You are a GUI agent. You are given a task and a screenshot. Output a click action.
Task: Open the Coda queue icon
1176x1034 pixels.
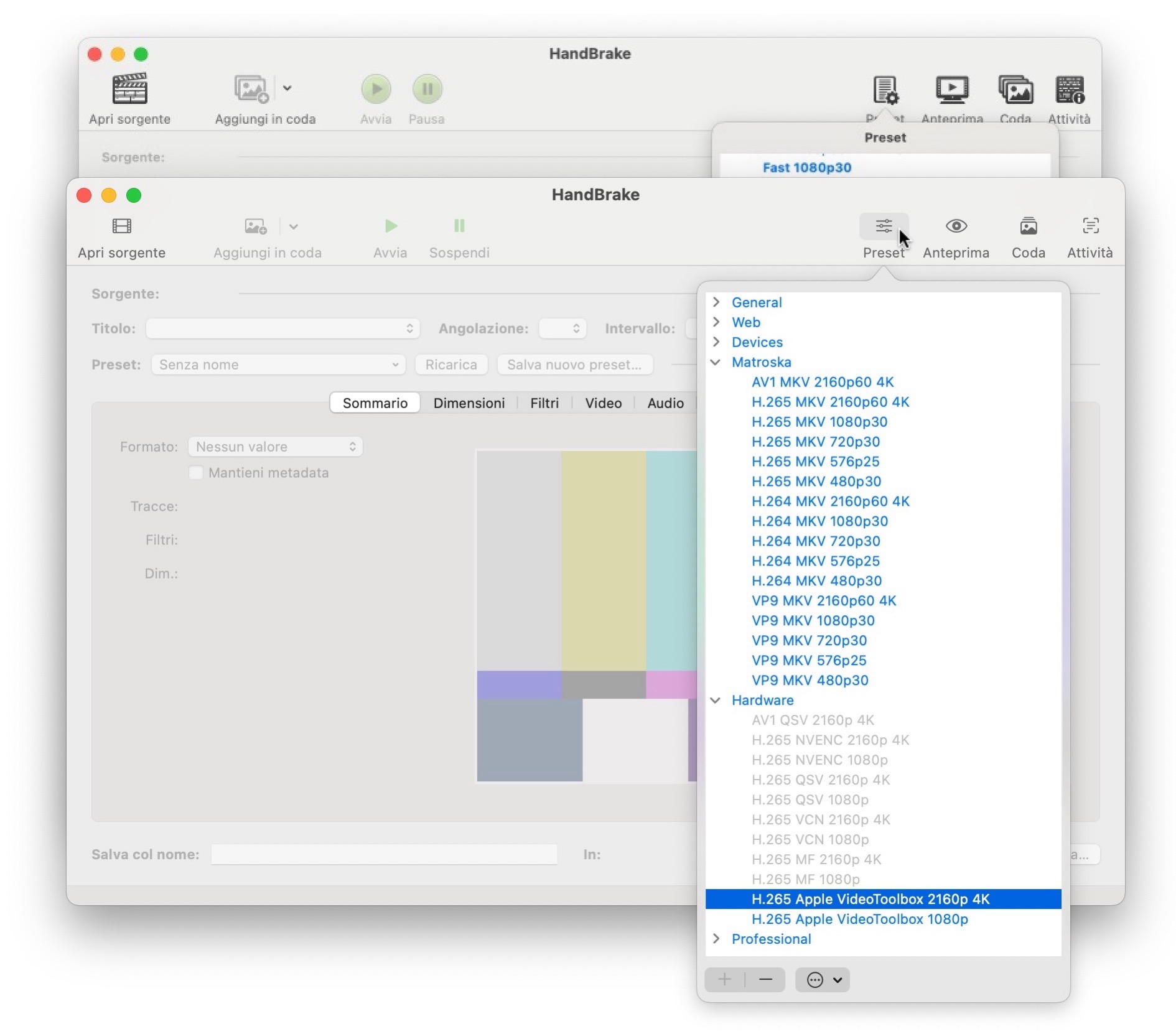(x=1028, y=226)
